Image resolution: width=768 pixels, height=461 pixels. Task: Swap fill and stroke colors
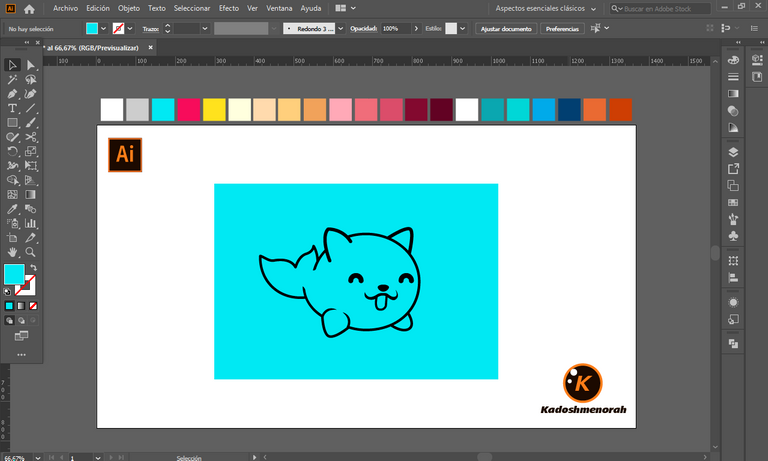click(33, 267)
